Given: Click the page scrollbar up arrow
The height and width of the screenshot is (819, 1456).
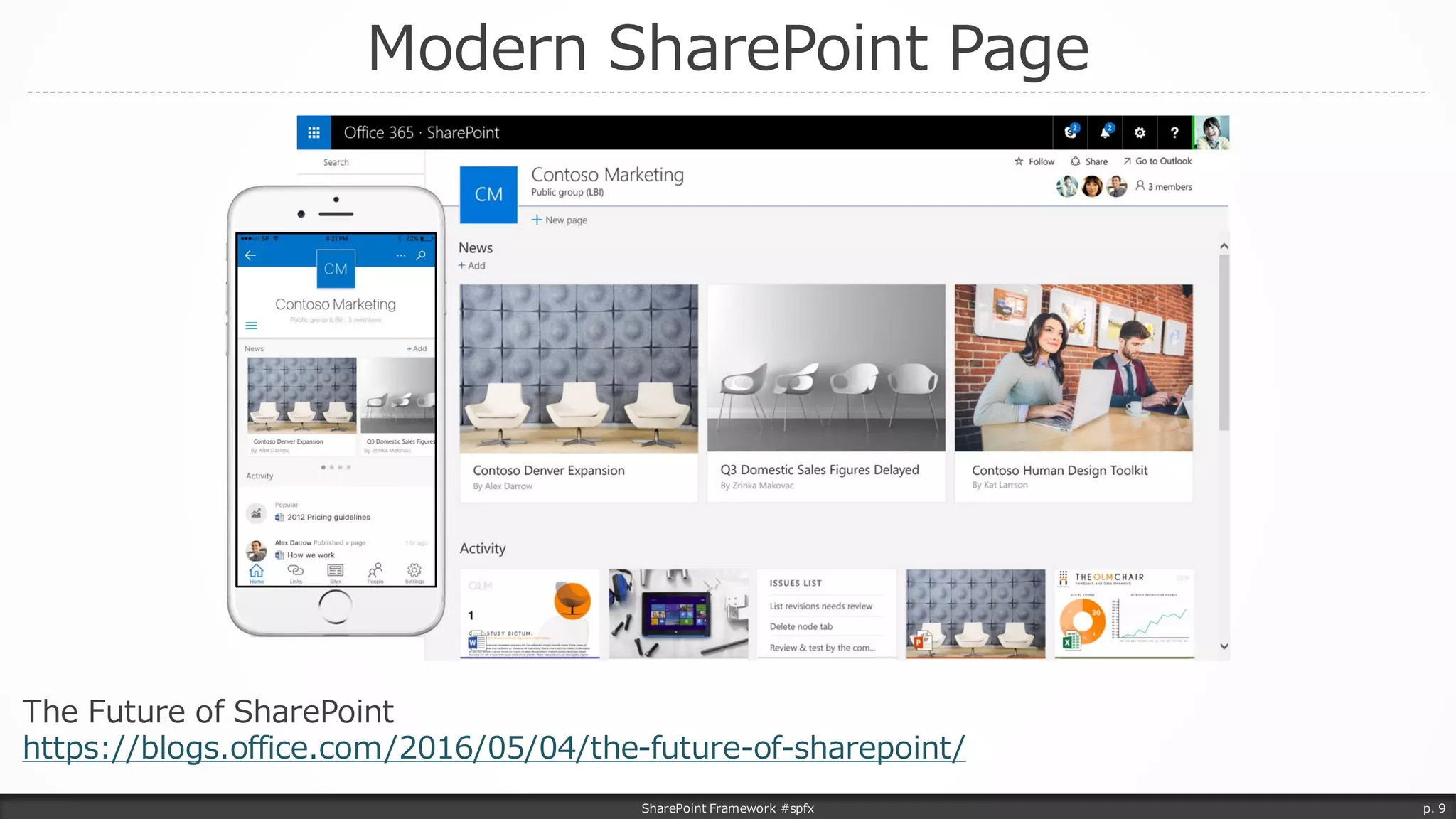Looking at the screenshot, I should click(x=1224, y=246).
